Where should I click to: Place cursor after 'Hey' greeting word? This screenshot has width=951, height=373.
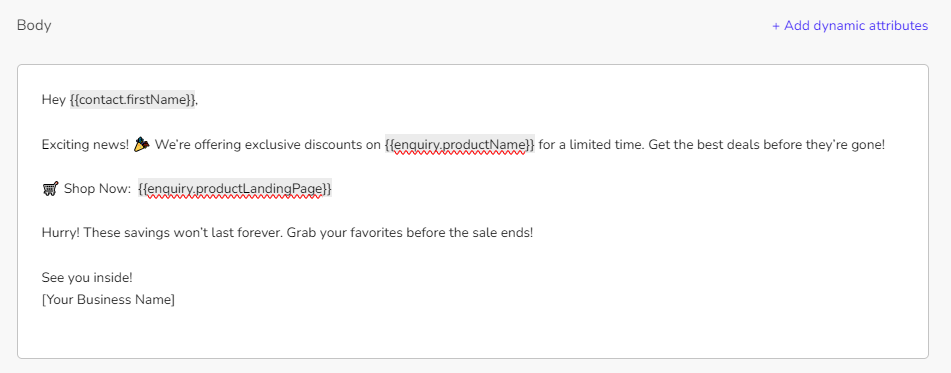(x=66, y=99)
